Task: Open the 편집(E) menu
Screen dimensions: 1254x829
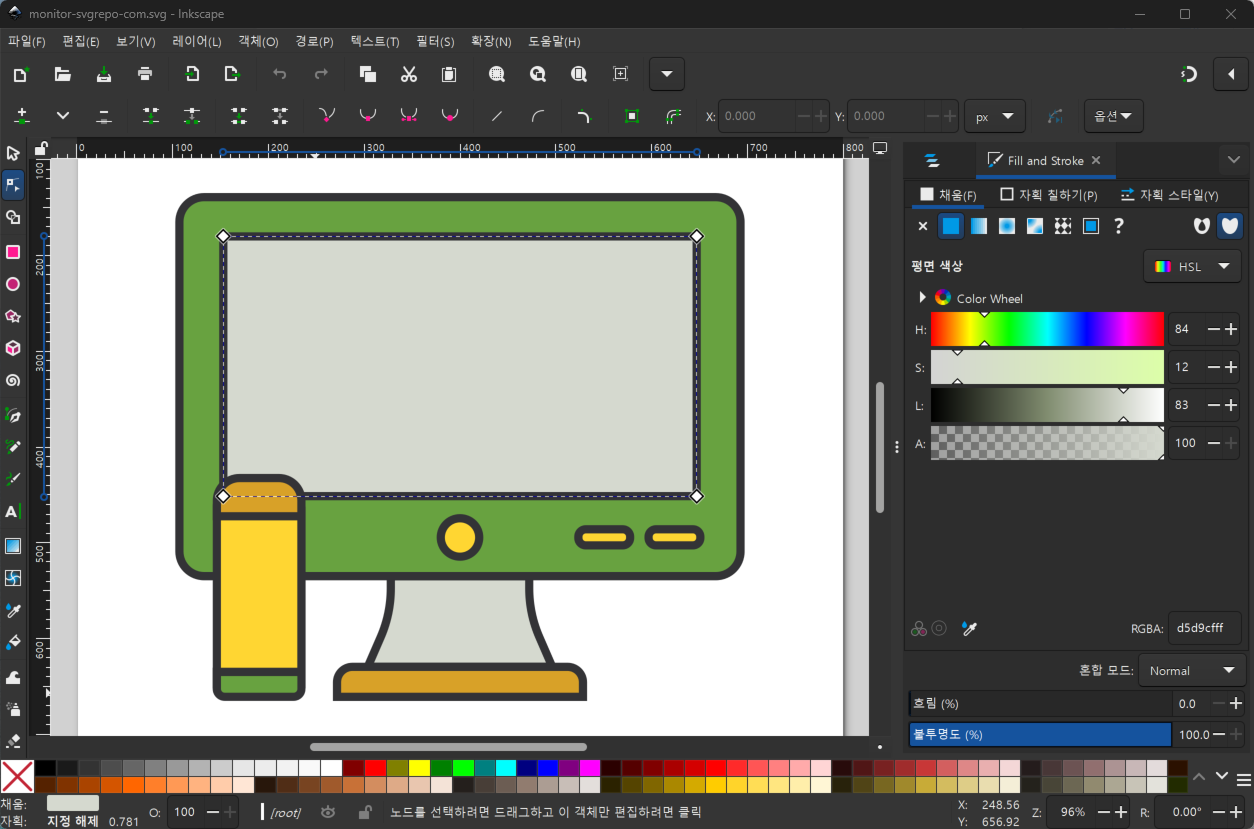Action: pos(81,42)
